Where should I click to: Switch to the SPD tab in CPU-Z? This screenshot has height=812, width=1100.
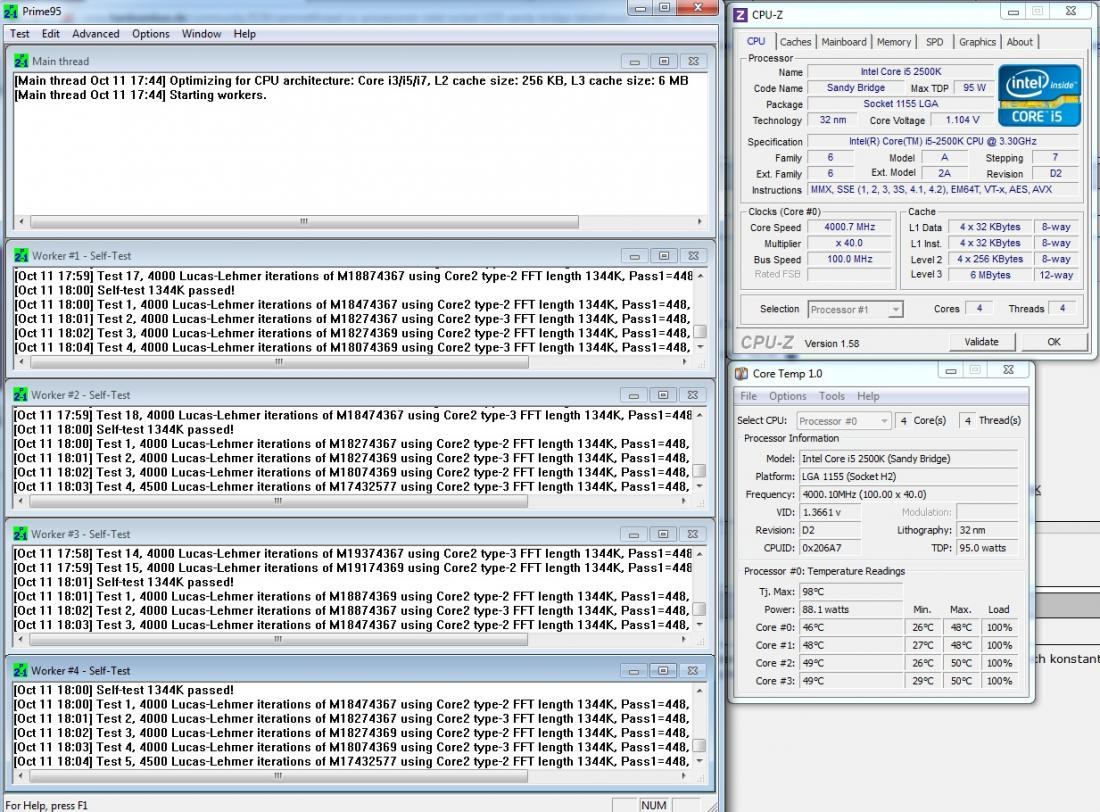tap(934, 42)
